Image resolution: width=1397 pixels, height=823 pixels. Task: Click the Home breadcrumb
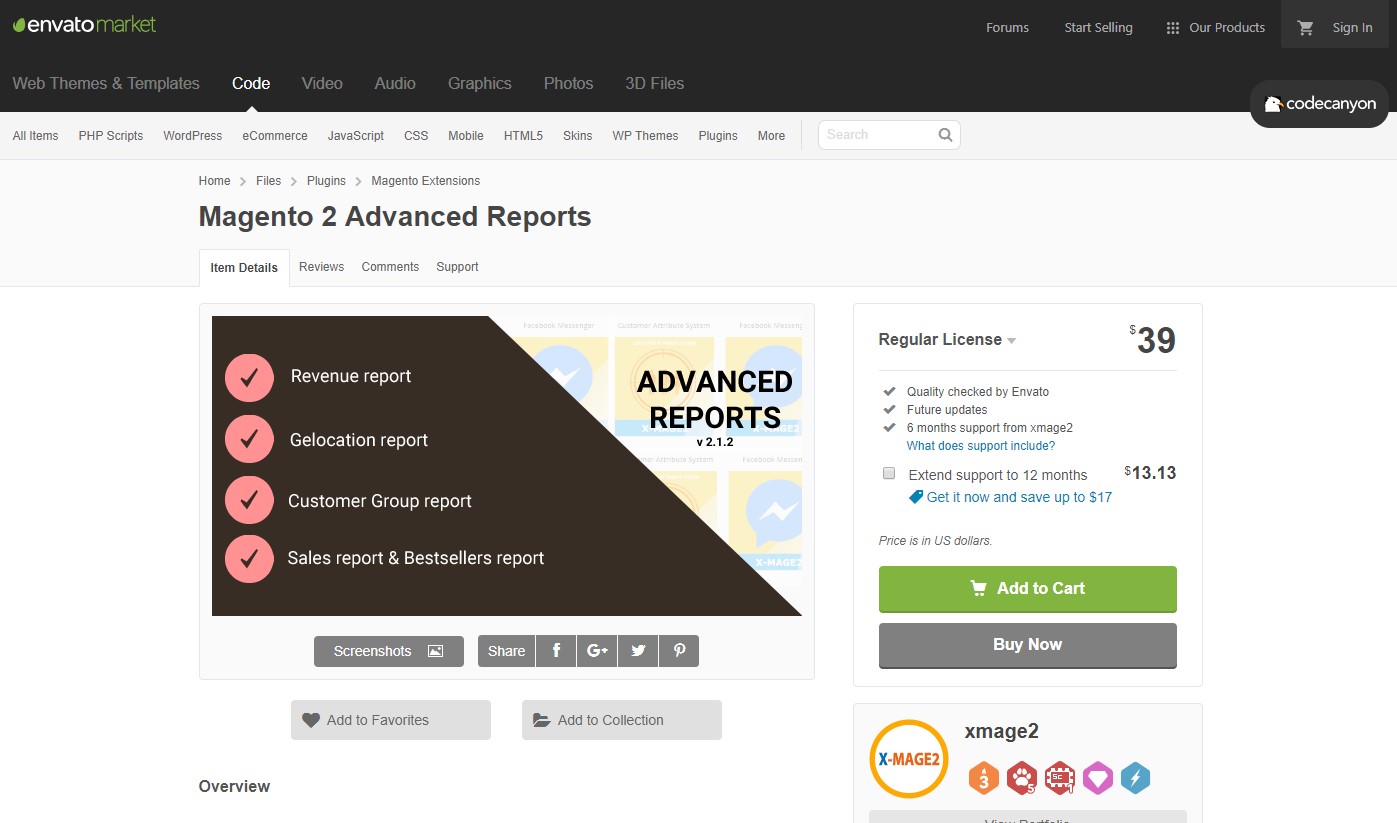point(215,181)
